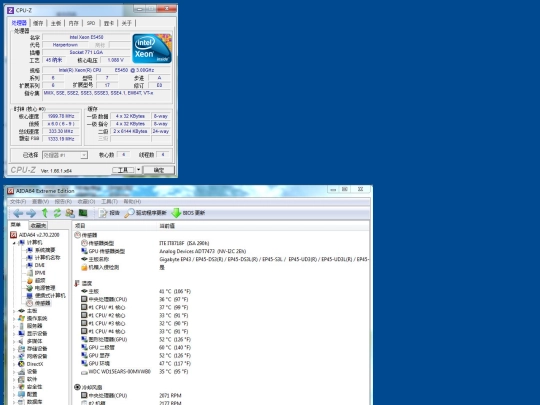Select 超频 overclock item in the tree
Viewport: 540px width, 405px height.
click(36, 280)
